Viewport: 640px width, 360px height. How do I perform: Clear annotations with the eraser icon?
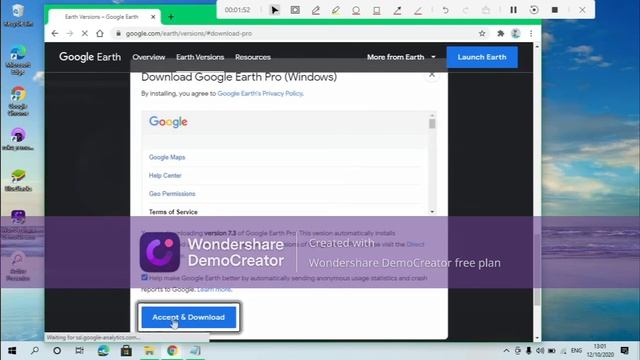coord(486,10)
